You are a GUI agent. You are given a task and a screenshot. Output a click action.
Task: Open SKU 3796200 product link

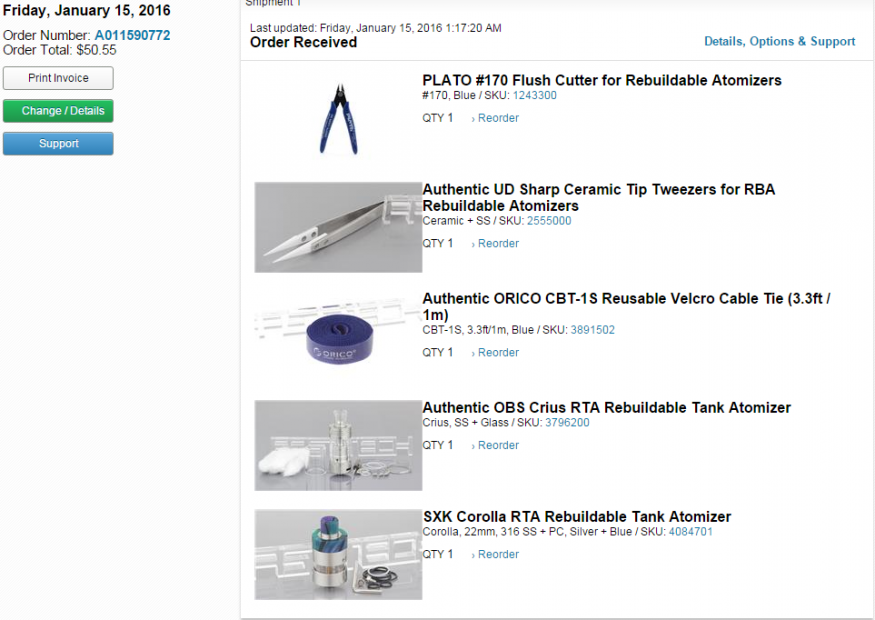[567, 422]
